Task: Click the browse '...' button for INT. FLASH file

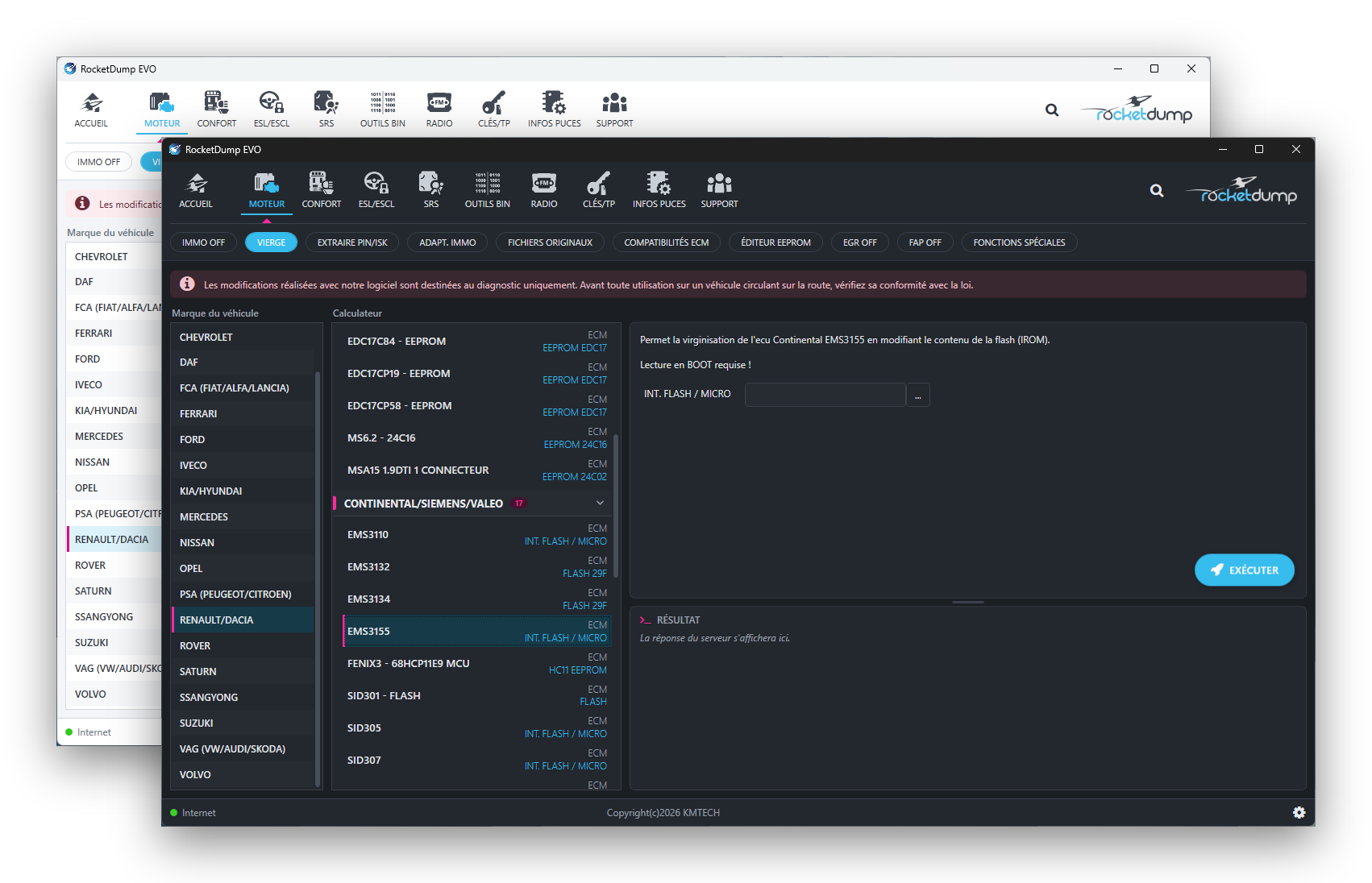Action: 917,395
